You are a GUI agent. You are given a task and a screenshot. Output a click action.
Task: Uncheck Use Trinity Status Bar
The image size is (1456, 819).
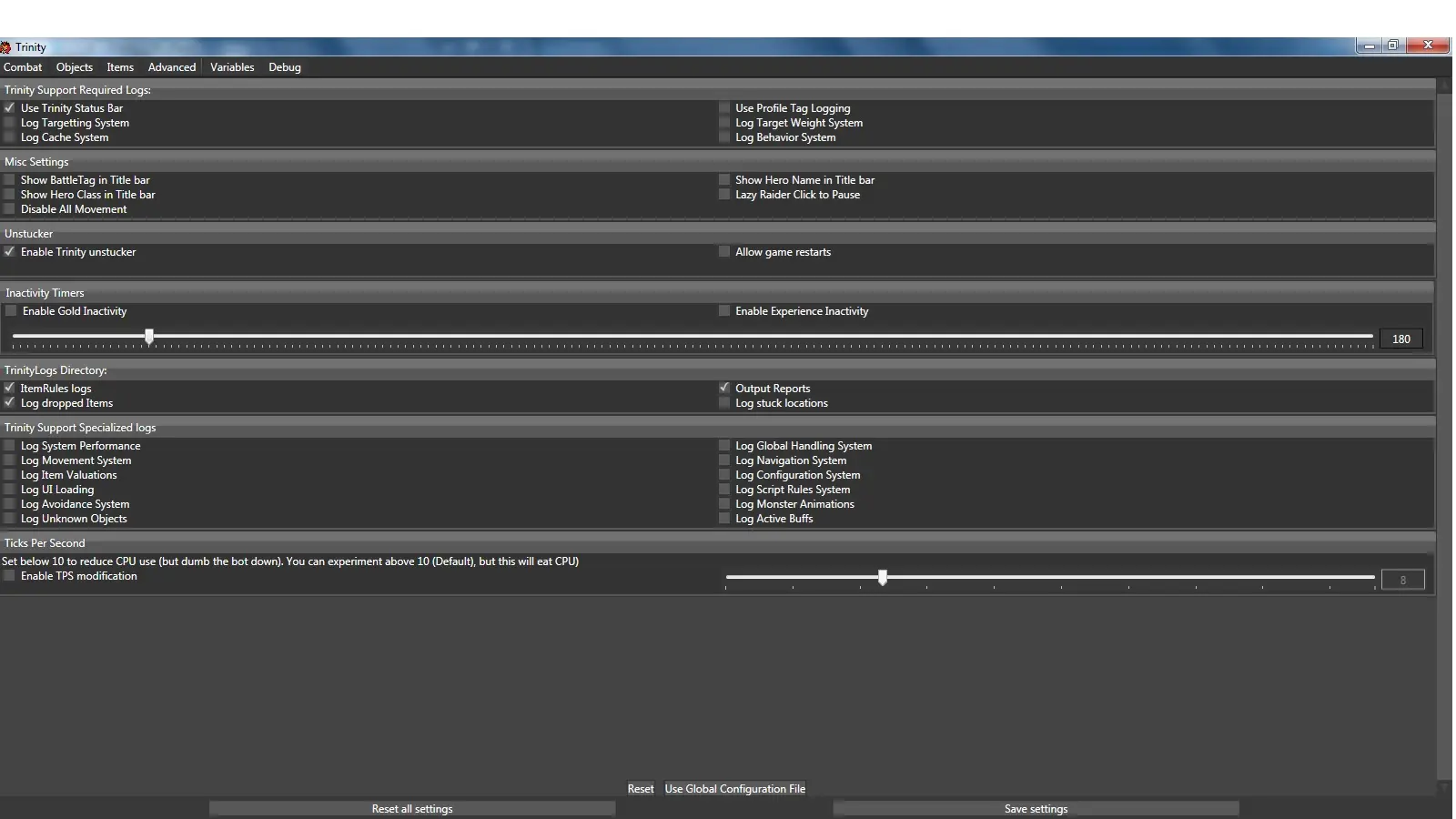pos(10,107)
